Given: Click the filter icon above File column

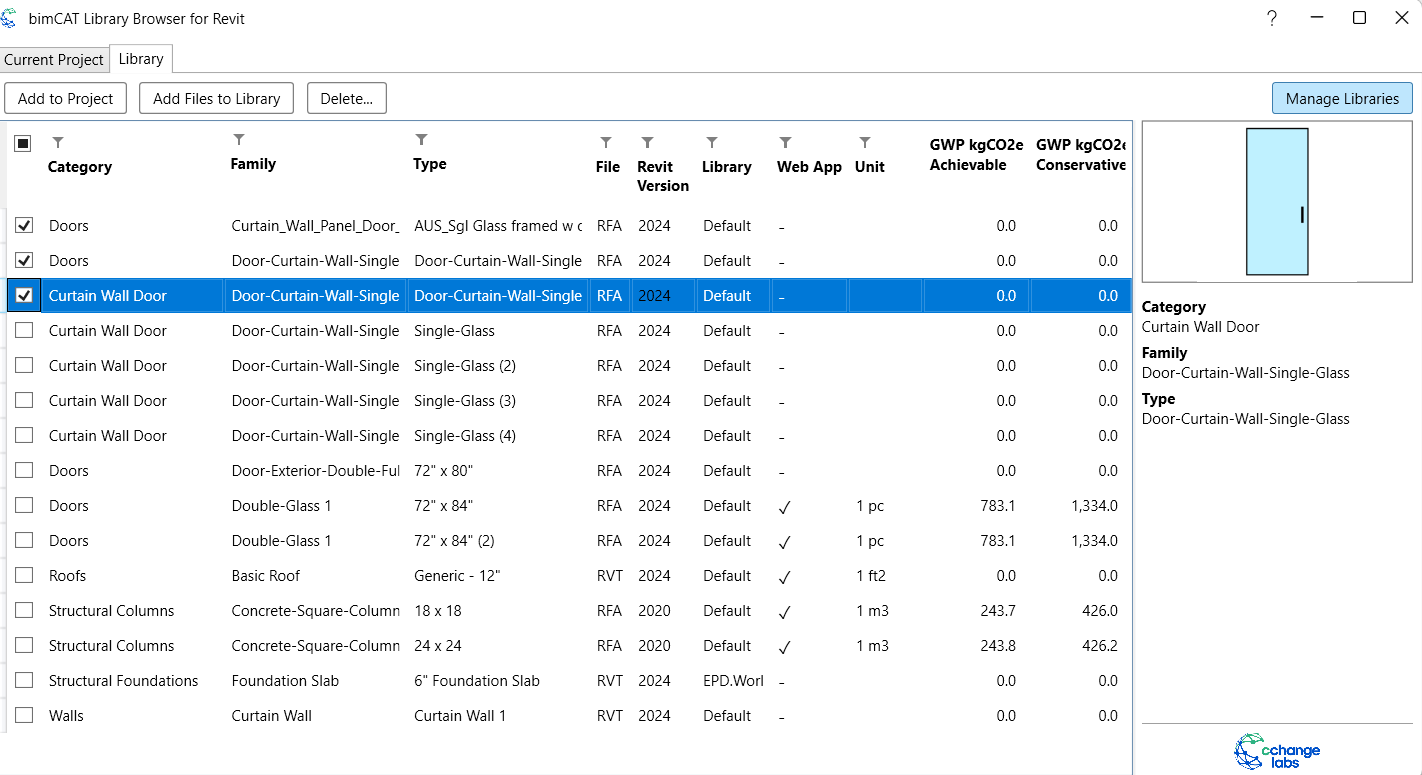Looking at the screenshot, I should (605, 143).
